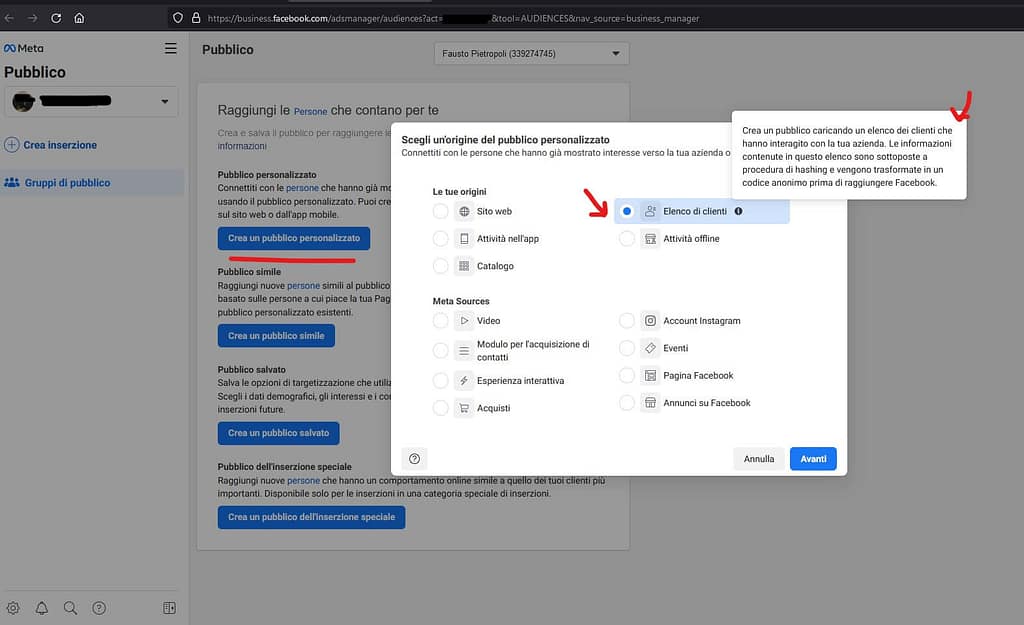The height and width of the screenshot is (625, 1024).
Task: Select the Esperienza interattiva radio button
Action: (441, 381)
